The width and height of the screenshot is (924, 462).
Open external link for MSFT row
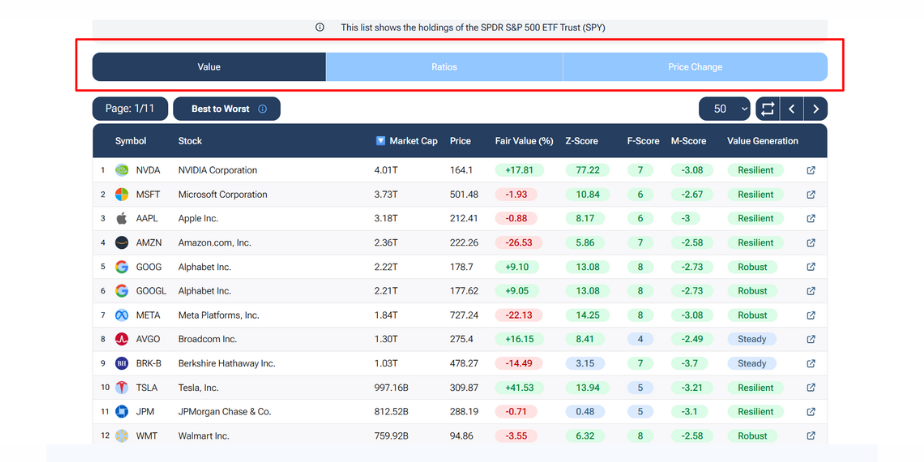811,194
